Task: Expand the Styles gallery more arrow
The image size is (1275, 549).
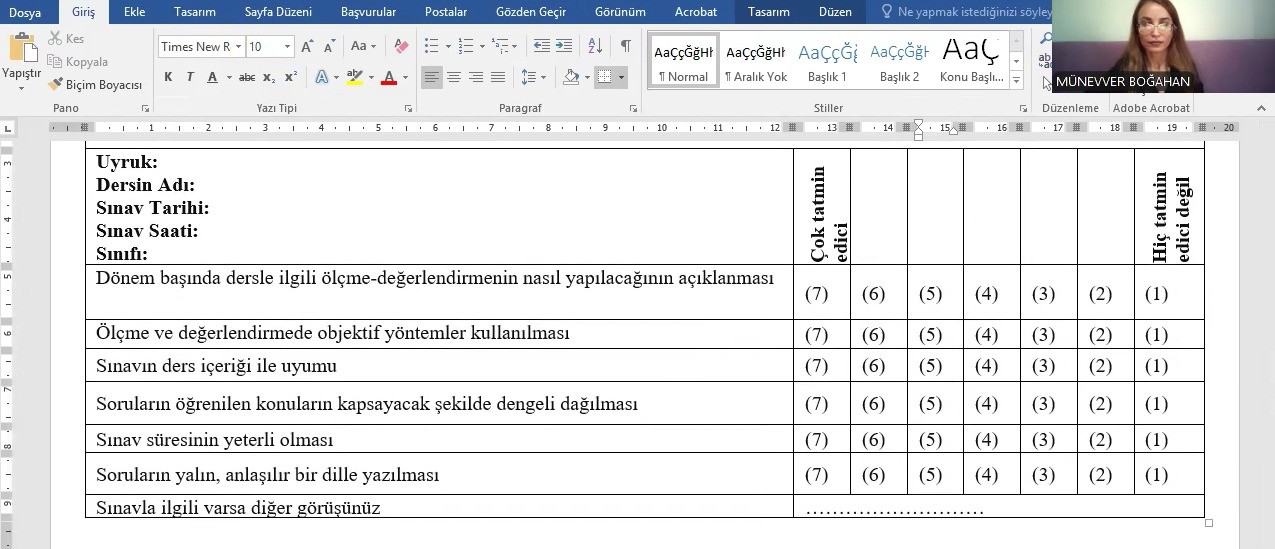Action: [1017, 80]
